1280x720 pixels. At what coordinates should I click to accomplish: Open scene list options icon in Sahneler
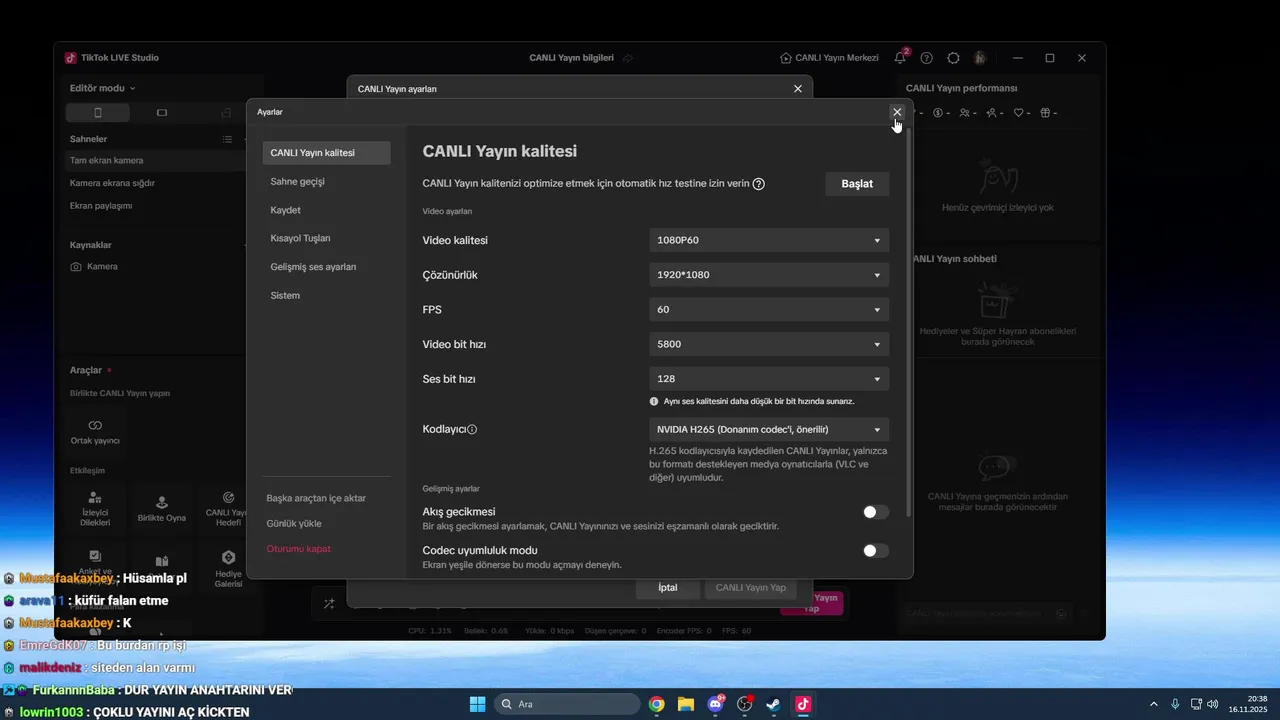click(228, 139)
